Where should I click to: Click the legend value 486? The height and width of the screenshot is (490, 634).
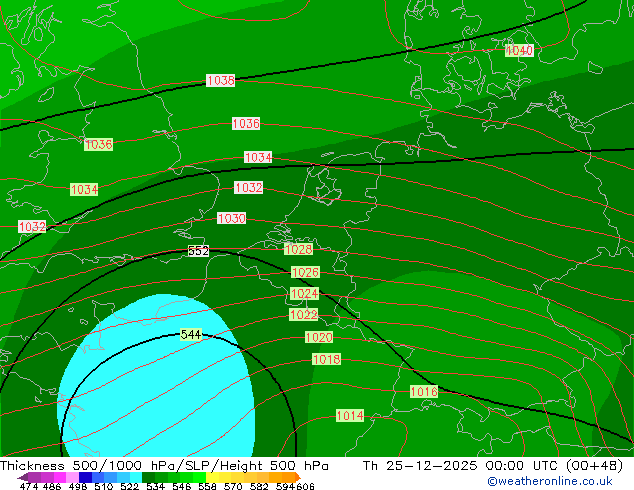(51, 486)
